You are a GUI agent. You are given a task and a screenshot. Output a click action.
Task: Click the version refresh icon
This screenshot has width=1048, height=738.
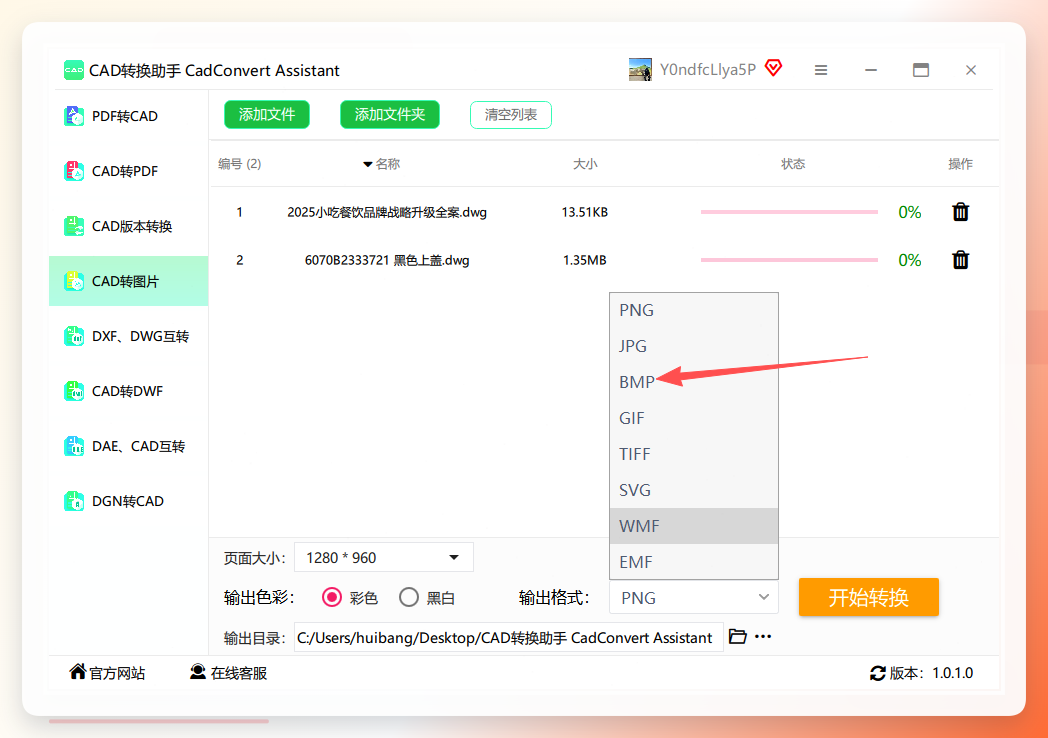coord(878,673)
